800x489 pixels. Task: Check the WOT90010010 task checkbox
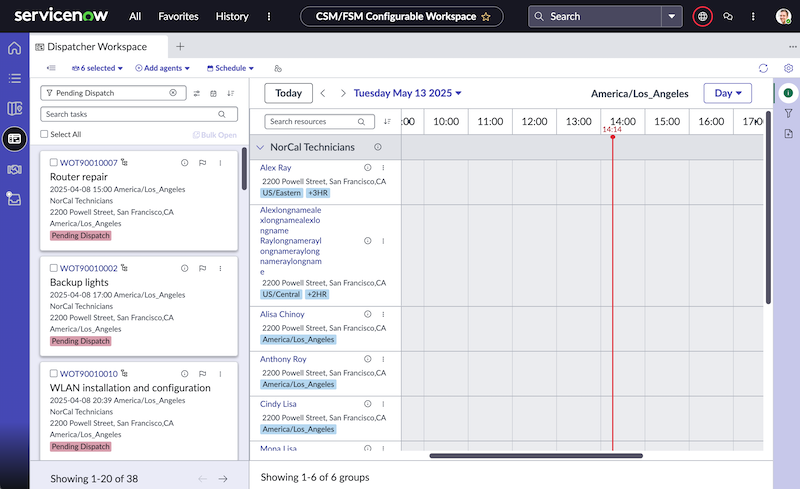coord(54,374)
